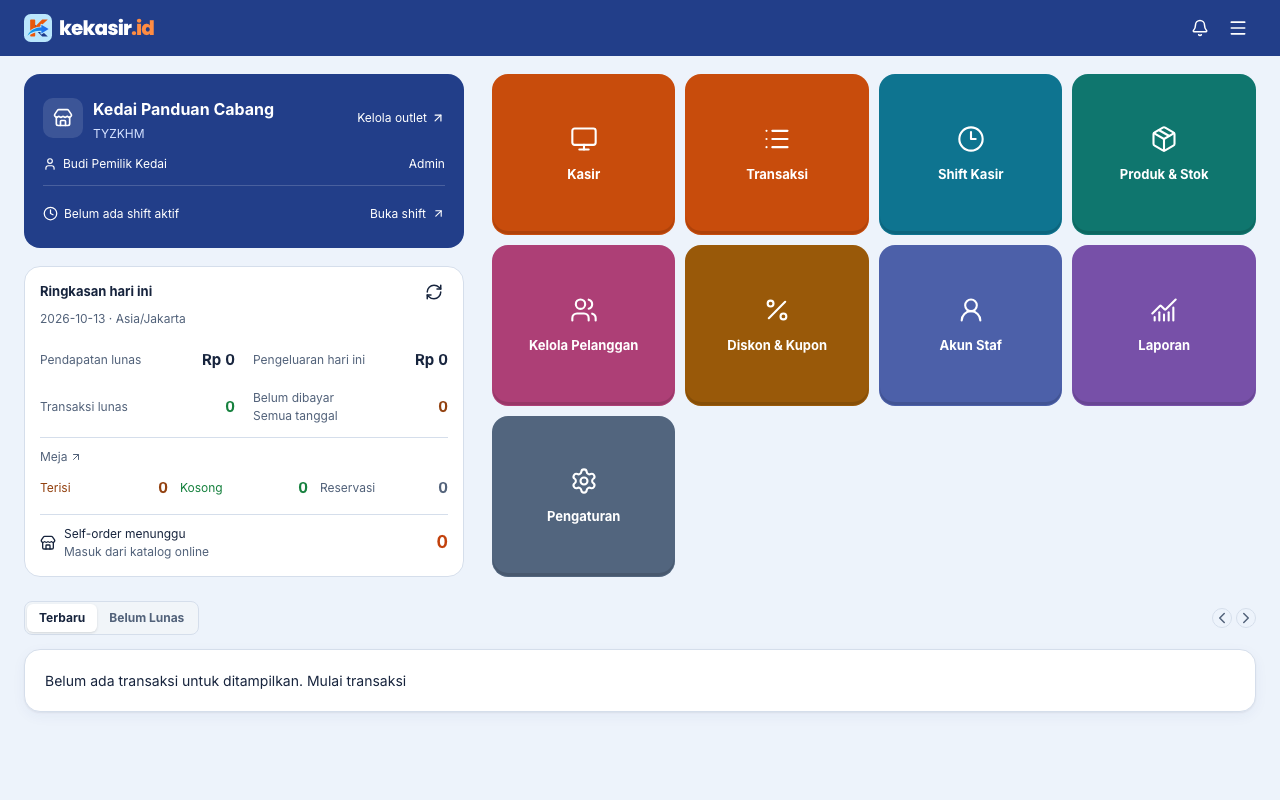1280x800 pixels.
Task: Open the hamburger menu
Action: 1238,28
